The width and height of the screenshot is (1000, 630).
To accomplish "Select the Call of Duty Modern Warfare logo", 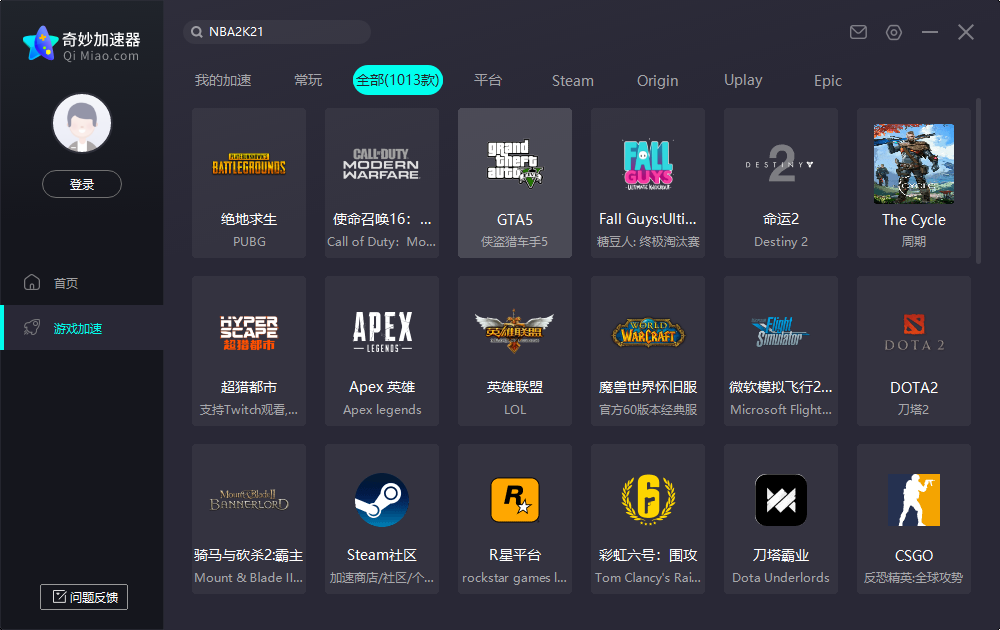I will pyautogui.click(x=381, y=164).
